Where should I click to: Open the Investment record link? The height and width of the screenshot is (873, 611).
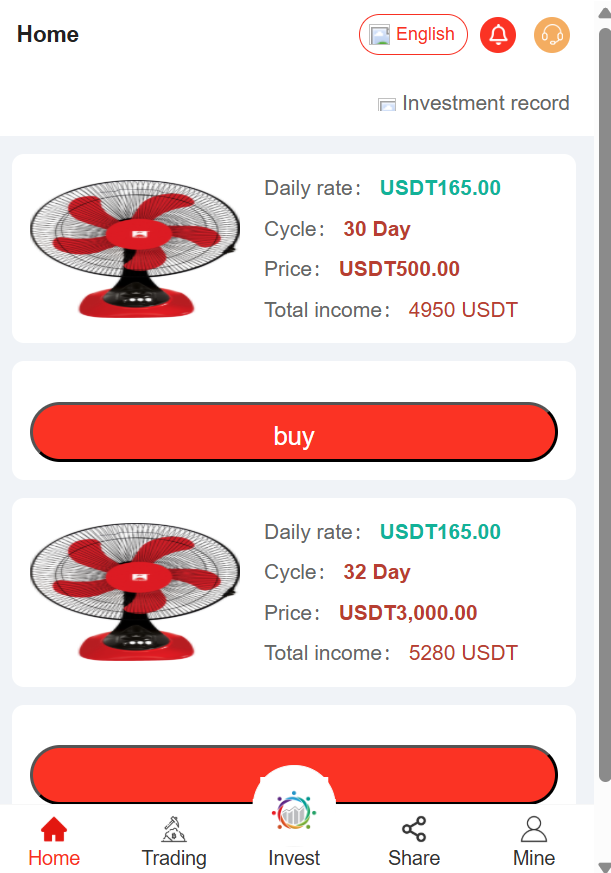pyautogui.click(x=485, y=103)
